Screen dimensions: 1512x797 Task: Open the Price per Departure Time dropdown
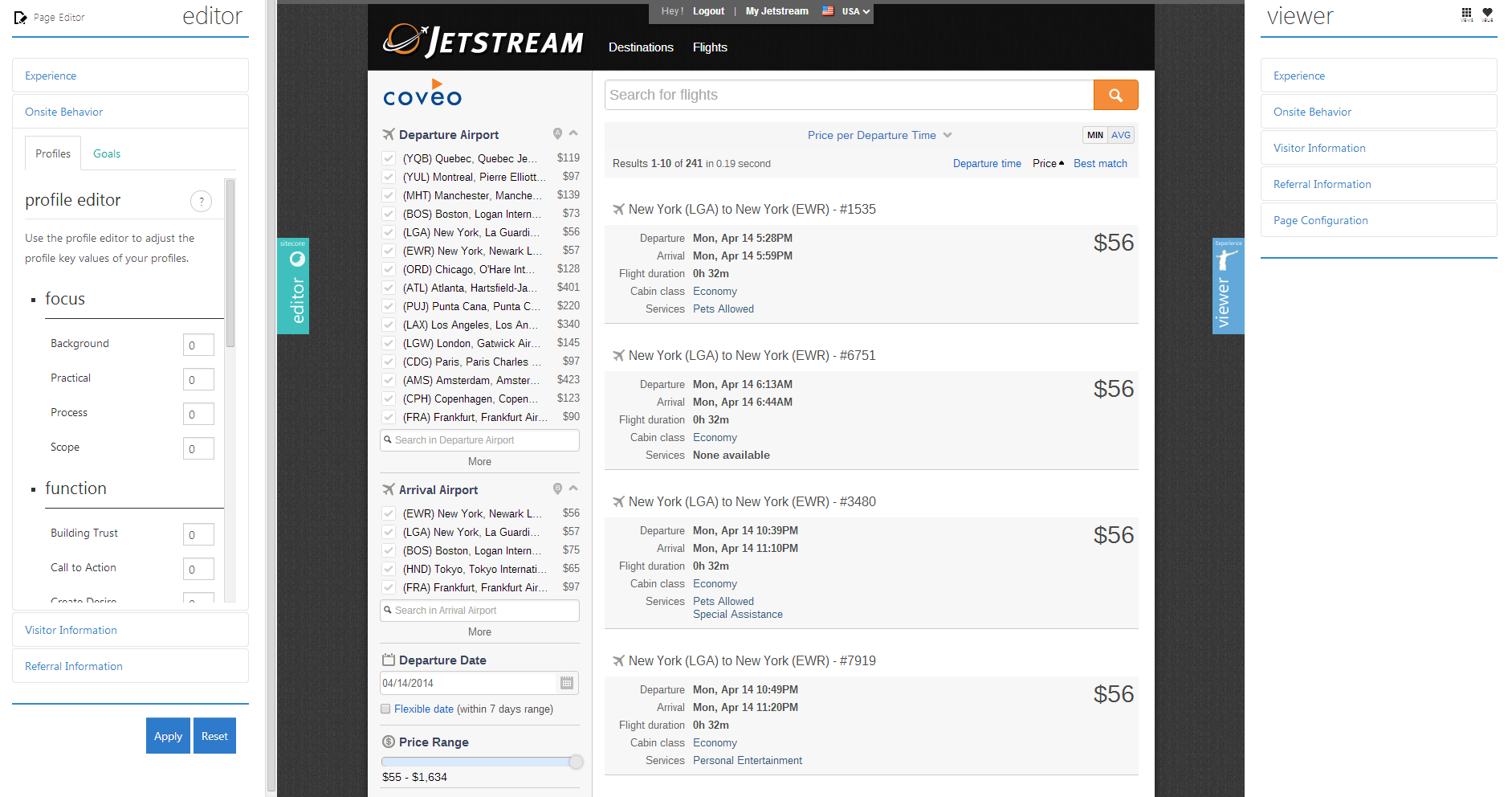(x=879, y=135)
